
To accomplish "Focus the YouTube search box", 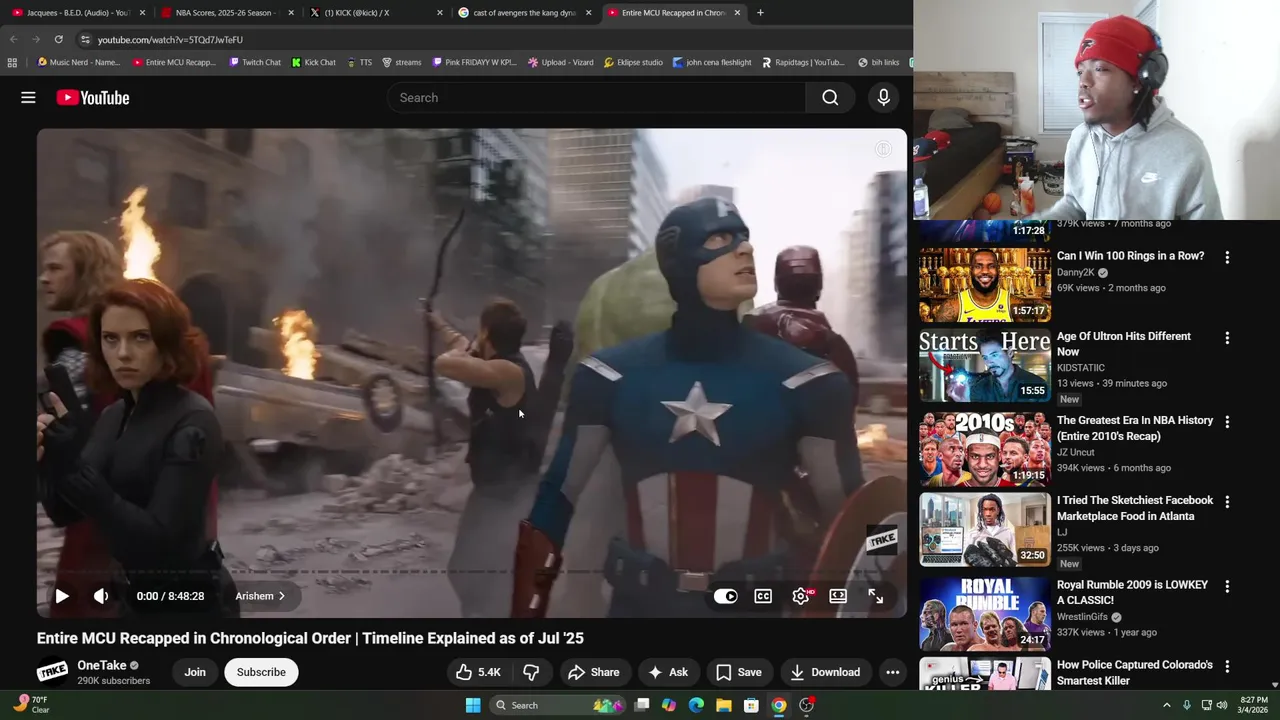I will tap(596, 97).
